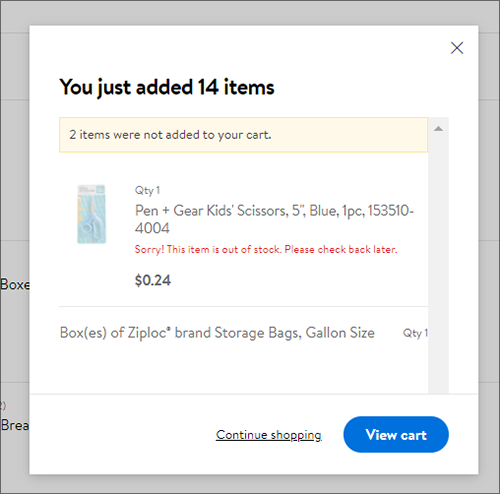Follow the Continue shopping link

pyautogui.click(x=269, y=435)
